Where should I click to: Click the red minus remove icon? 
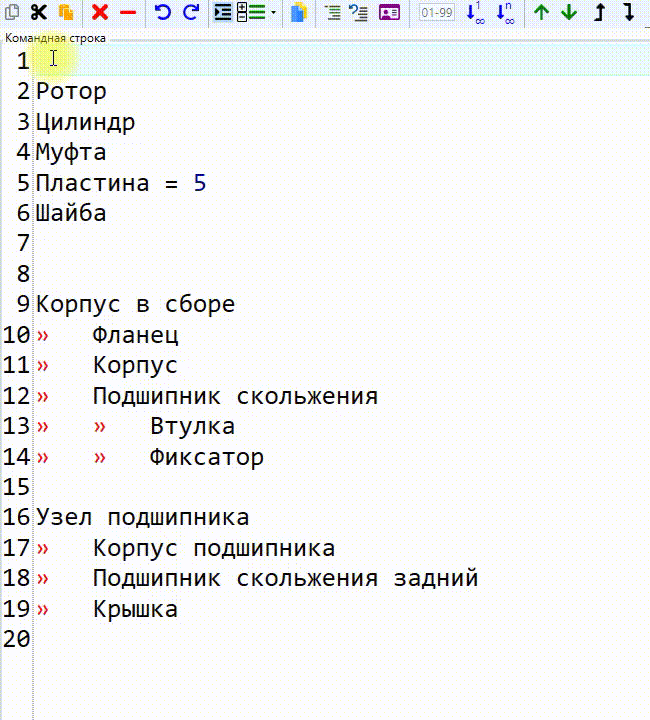[128, 13]
